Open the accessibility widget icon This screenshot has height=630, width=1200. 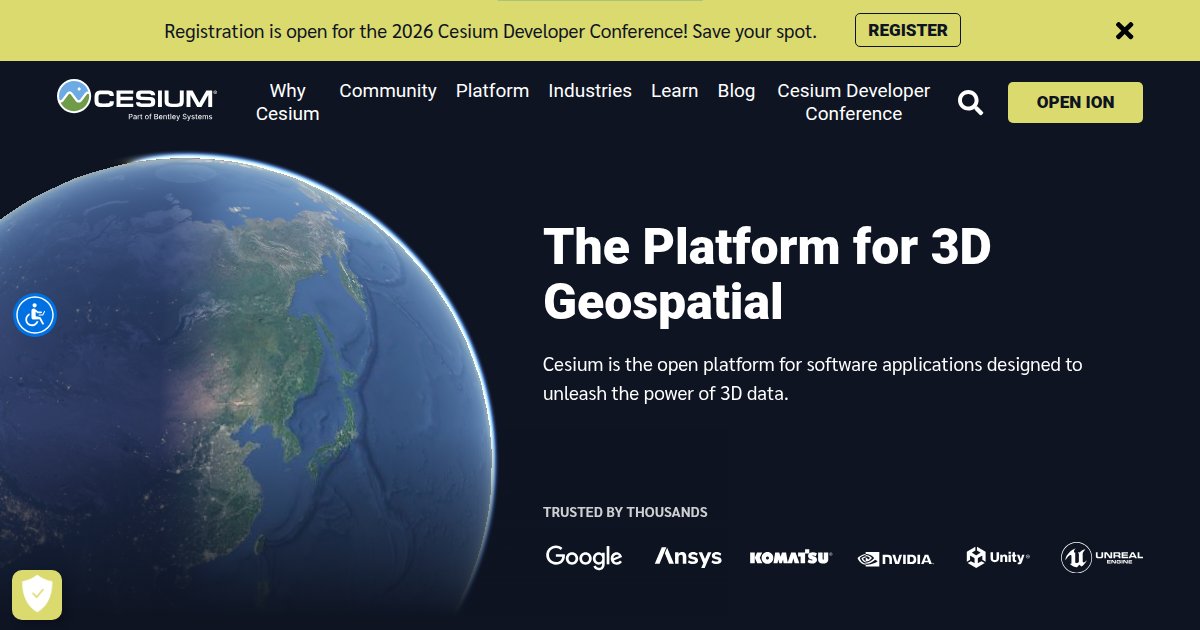[x=35, y=315]
